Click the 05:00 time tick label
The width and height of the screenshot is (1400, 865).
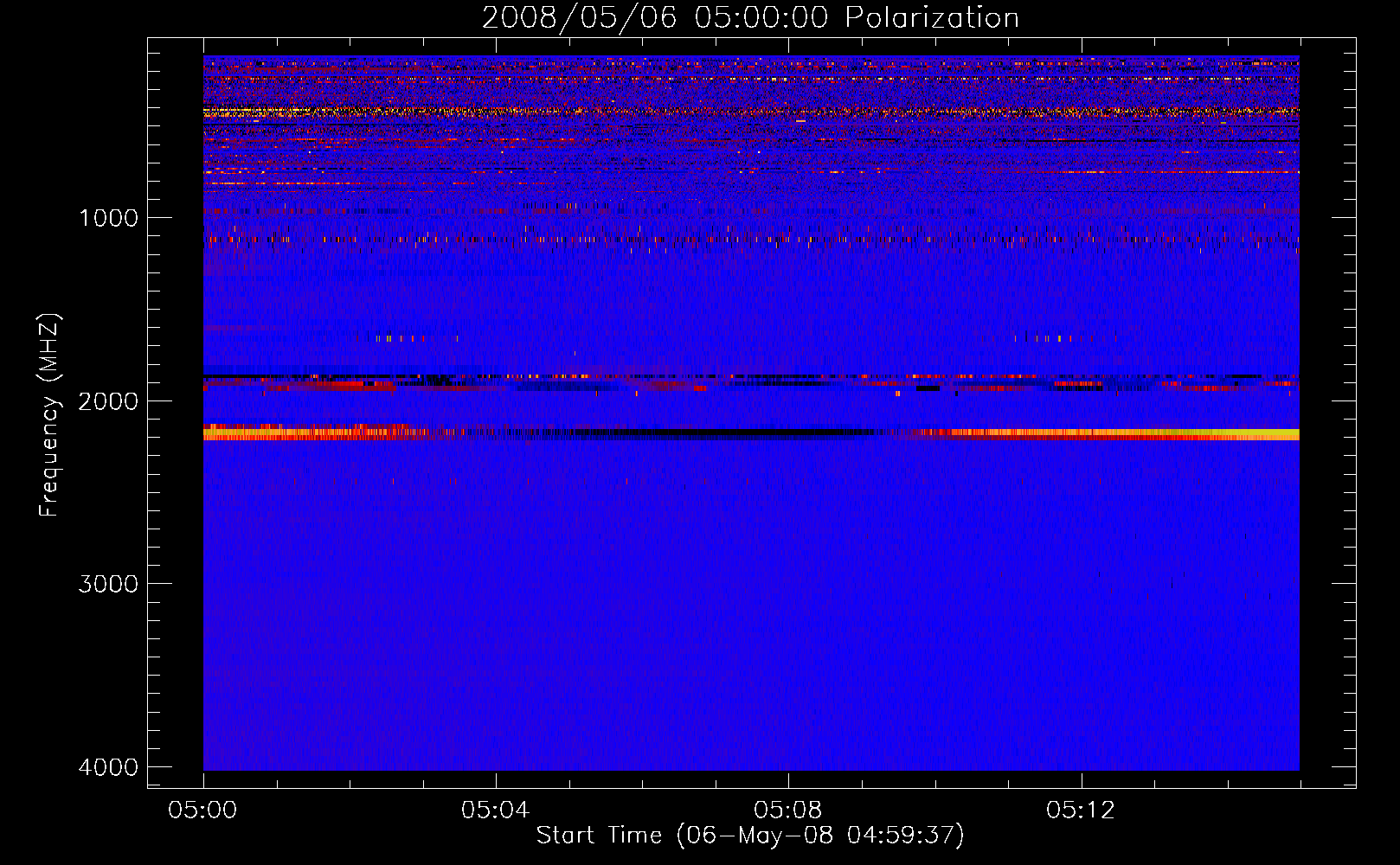pos(203,811)
